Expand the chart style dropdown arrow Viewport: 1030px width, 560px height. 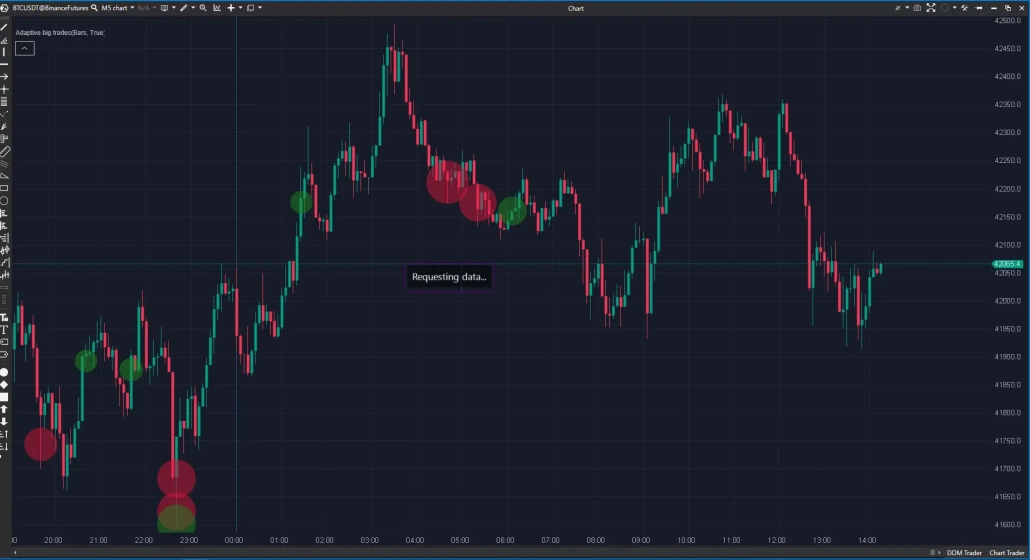tap(173, 8)
